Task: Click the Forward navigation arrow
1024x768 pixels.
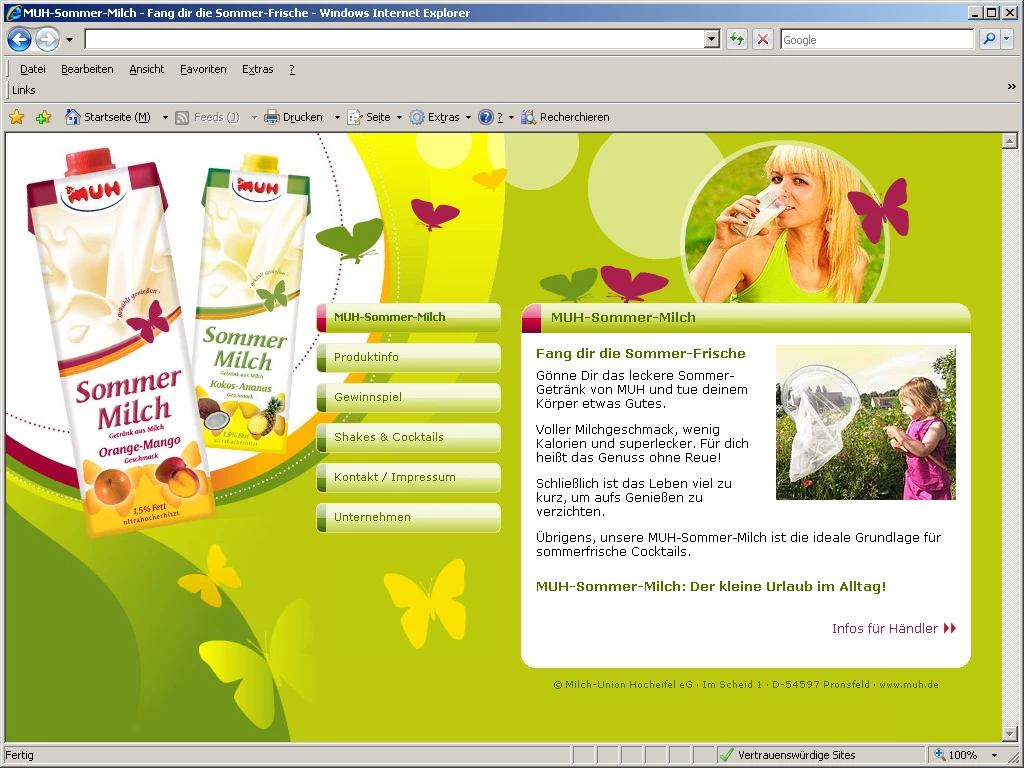Action: (47, 40)
